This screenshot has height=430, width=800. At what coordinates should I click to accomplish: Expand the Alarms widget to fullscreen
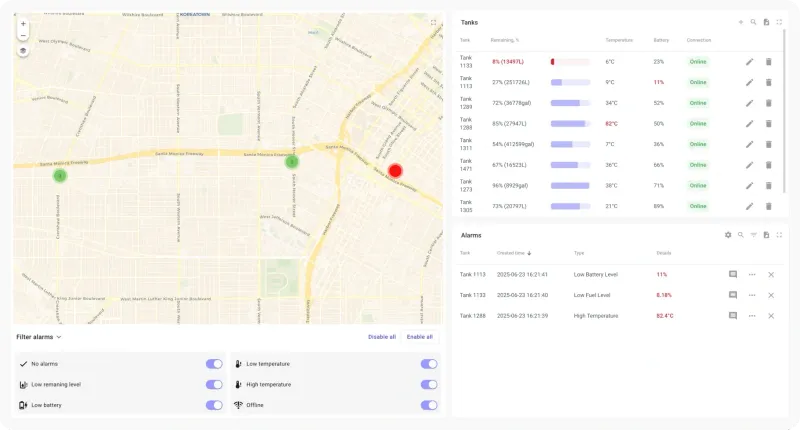pyautogui.click(x=779, y=235)
